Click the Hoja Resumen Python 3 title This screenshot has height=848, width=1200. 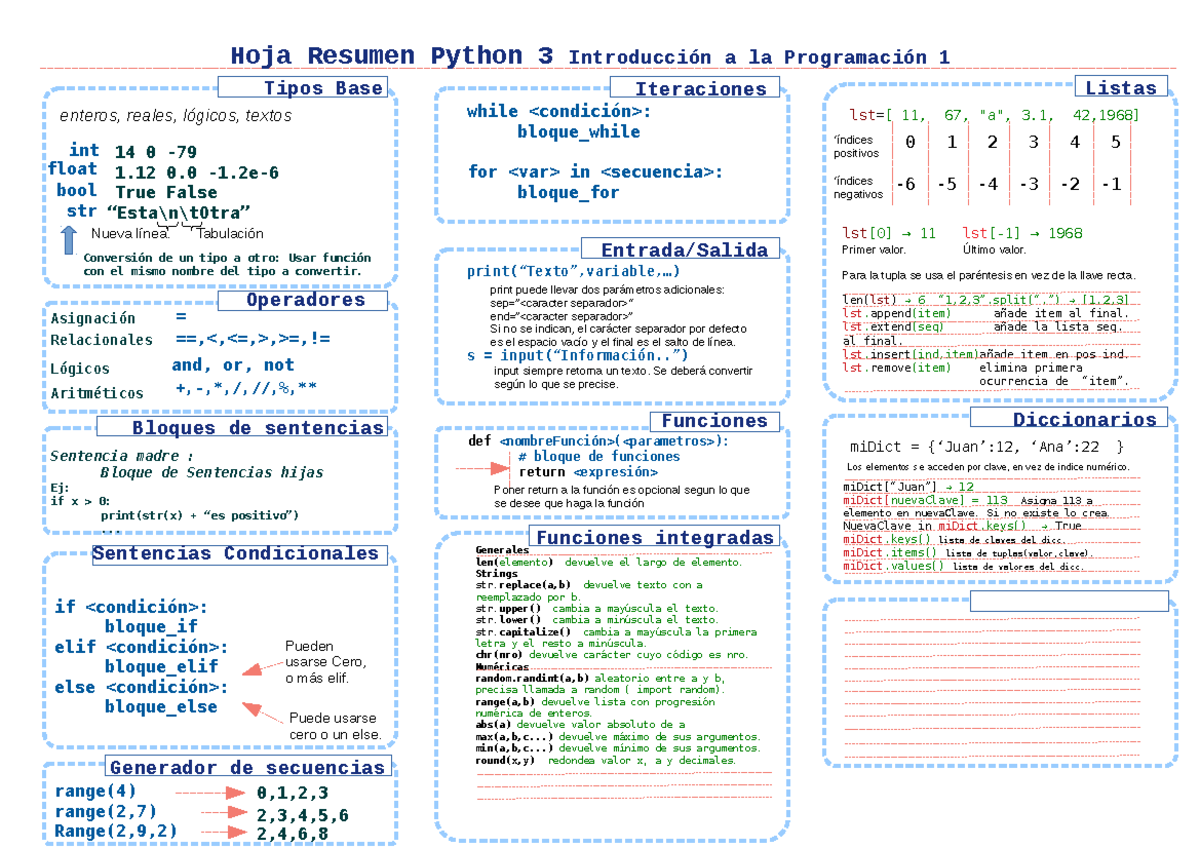click(x=391, y=56)
